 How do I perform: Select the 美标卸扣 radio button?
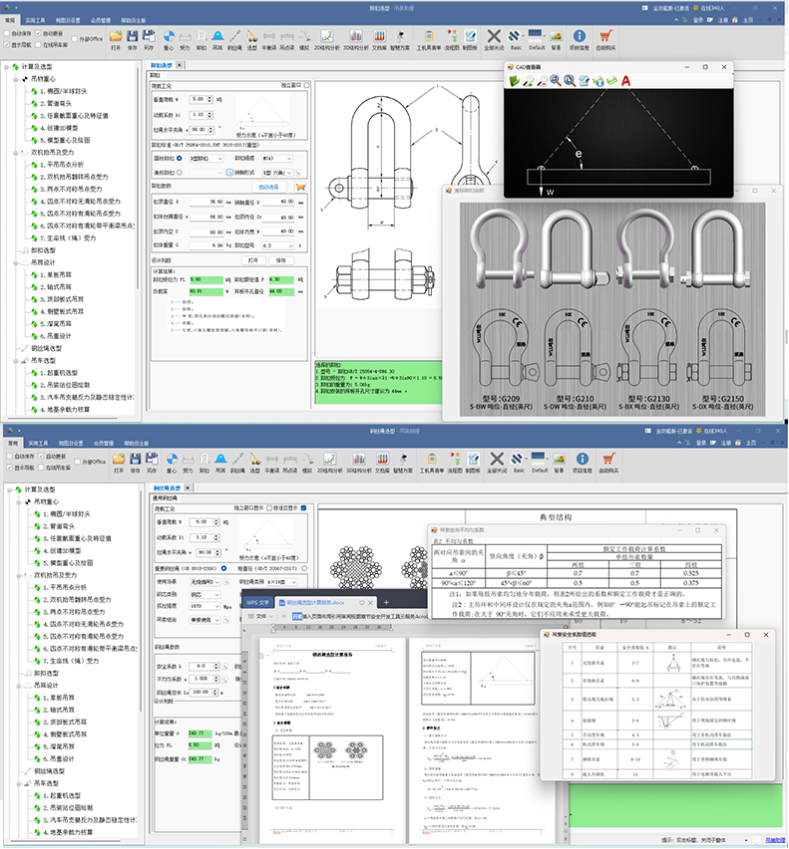[x=179, y=172]
